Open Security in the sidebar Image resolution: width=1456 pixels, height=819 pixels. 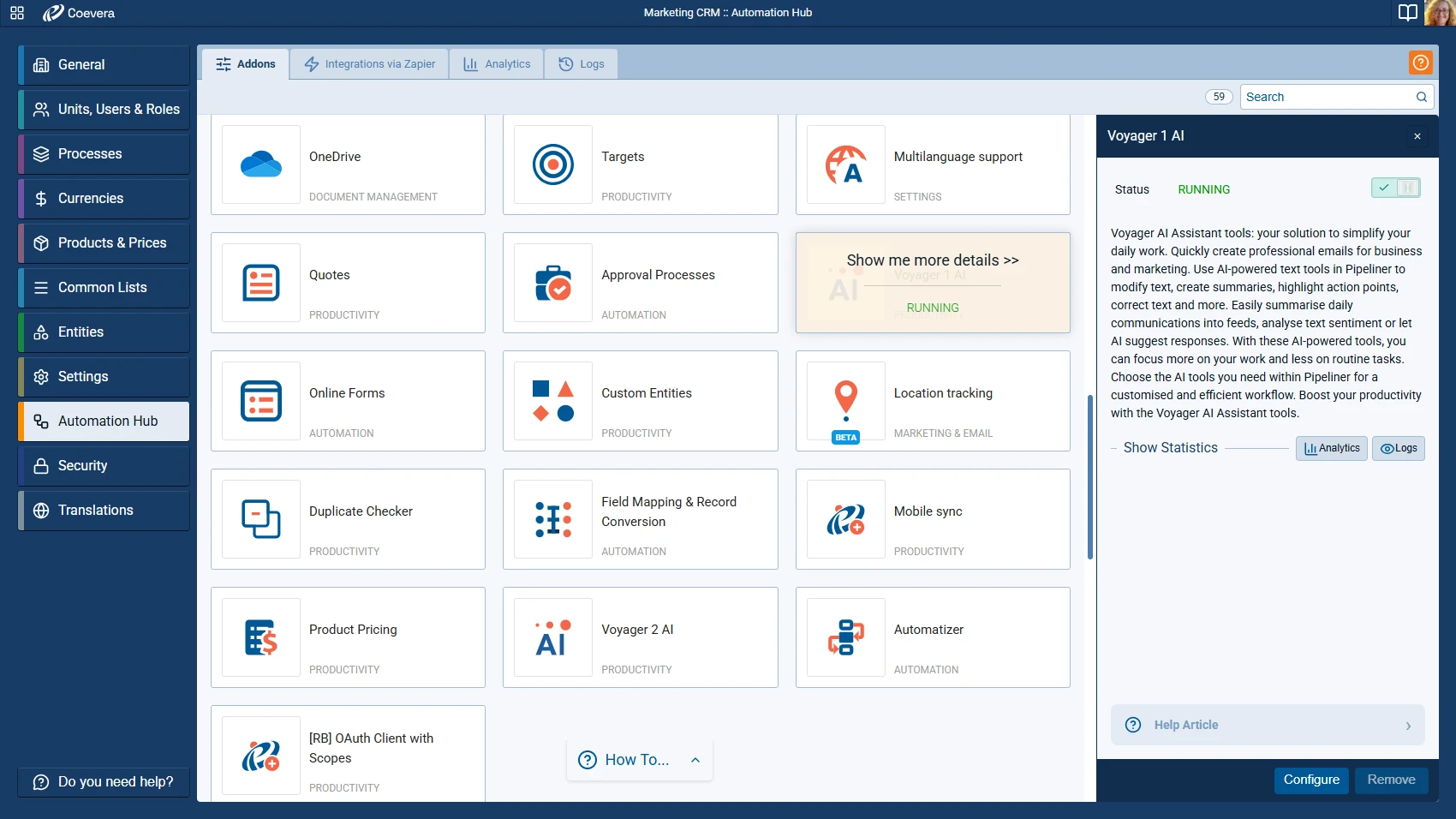(104, 466)
